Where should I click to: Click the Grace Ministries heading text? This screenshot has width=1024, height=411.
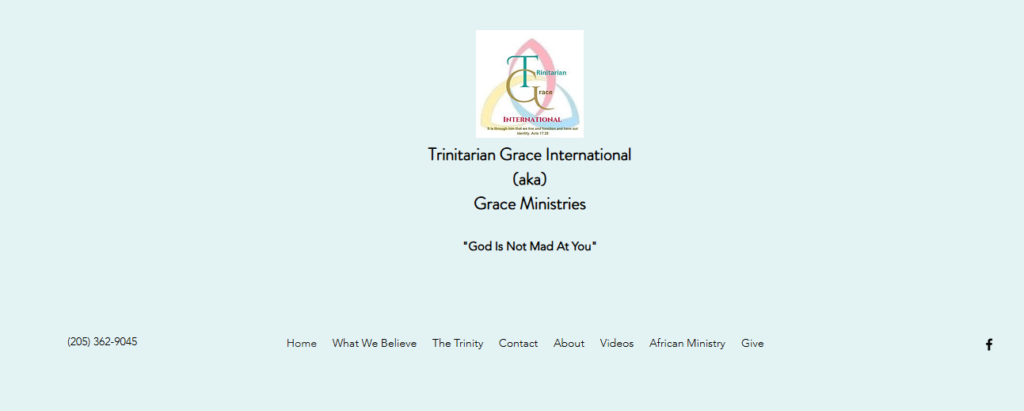(529, 204)
